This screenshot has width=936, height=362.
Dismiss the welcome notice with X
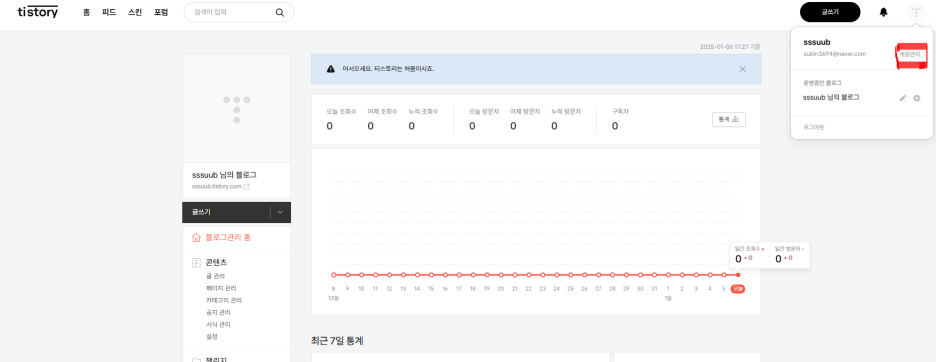point(743,69)
